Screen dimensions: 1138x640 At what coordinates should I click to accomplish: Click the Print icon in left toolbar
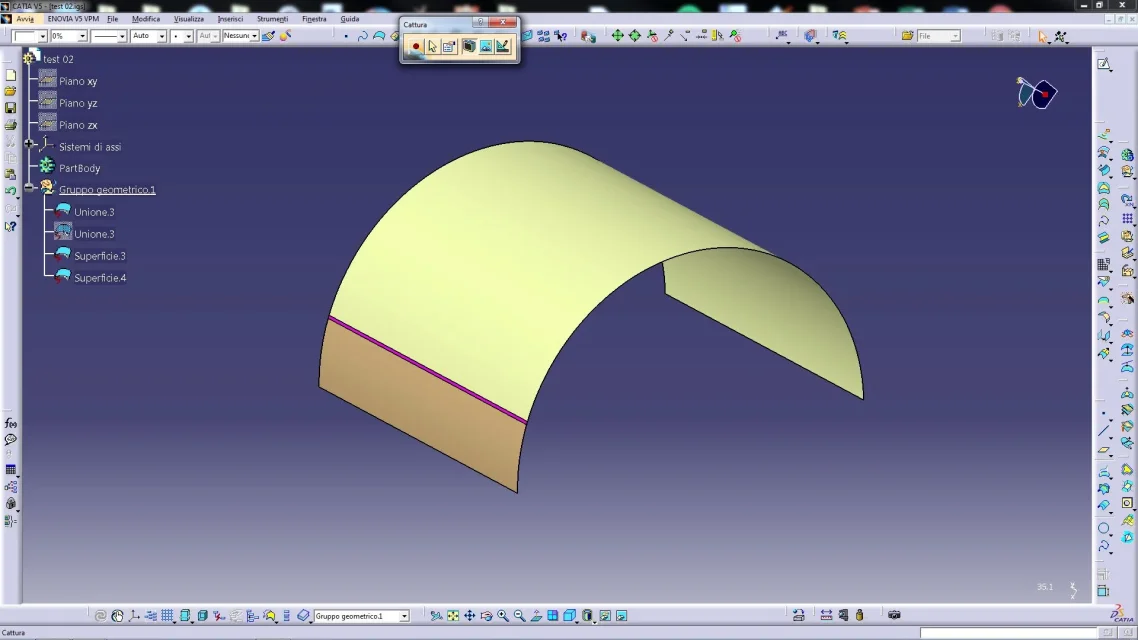[x=10, y=125]
